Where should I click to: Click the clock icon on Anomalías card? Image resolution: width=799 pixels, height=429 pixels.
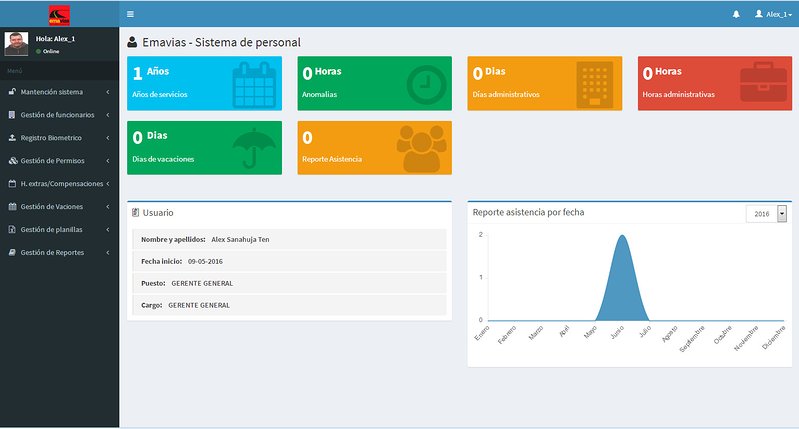[x=427, y=84]
